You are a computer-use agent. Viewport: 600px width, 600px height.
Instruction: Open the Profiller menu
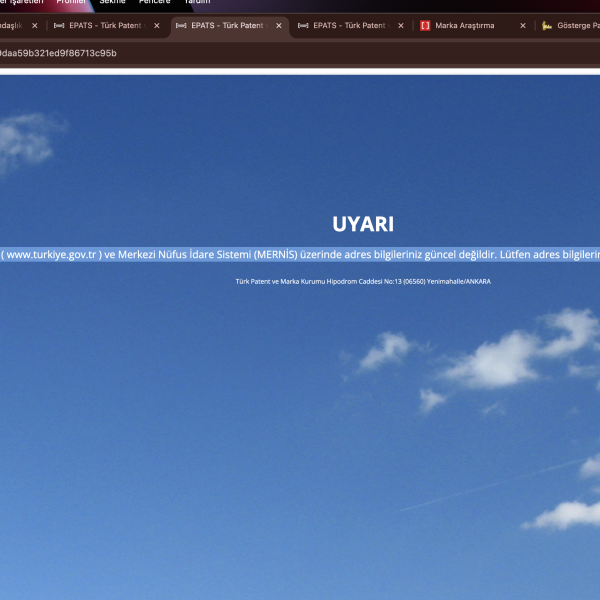pyautogui.click(x=71, y=2)
